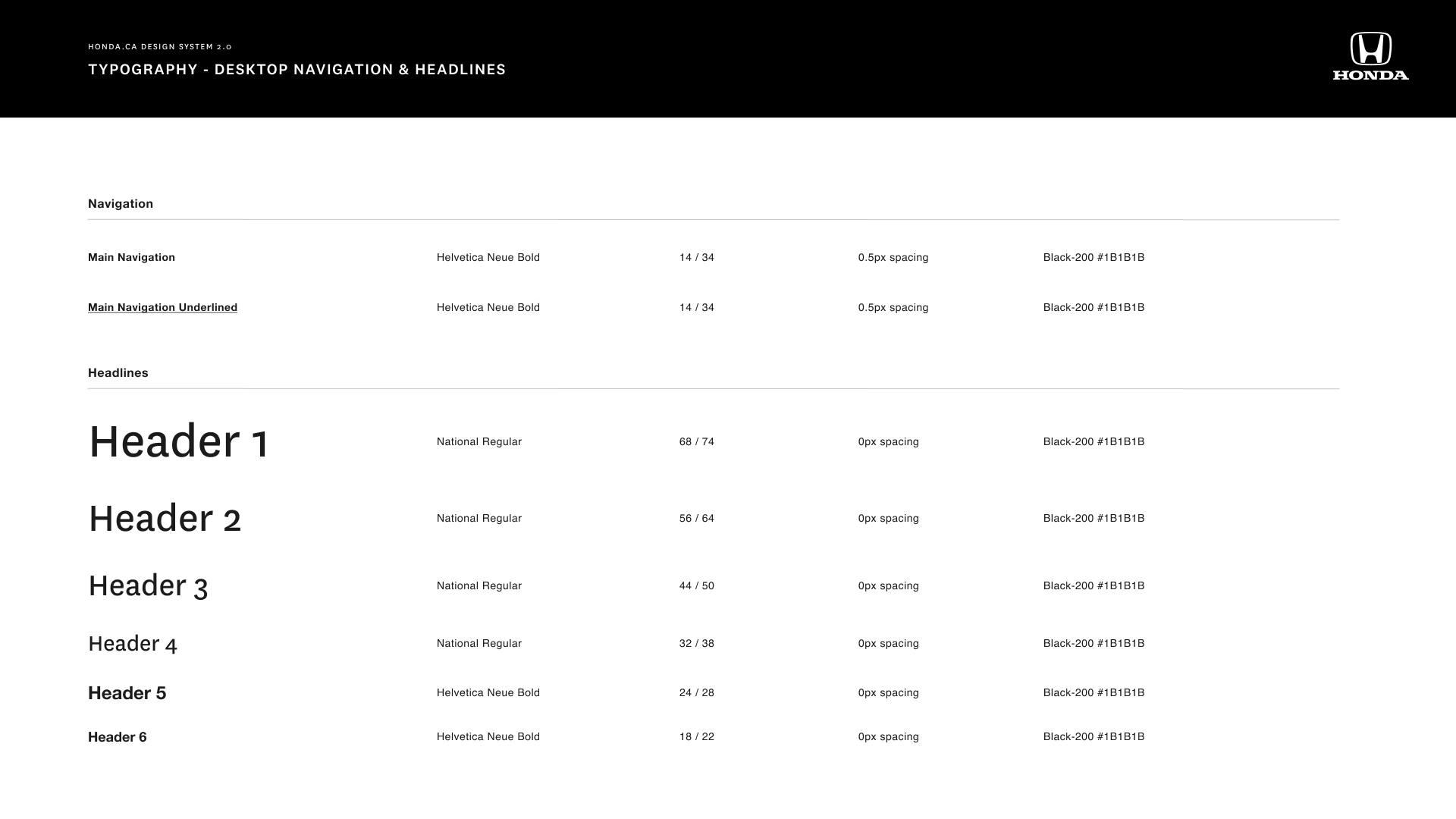Click the 'Navigation' section heading

[x=121, y=204]
